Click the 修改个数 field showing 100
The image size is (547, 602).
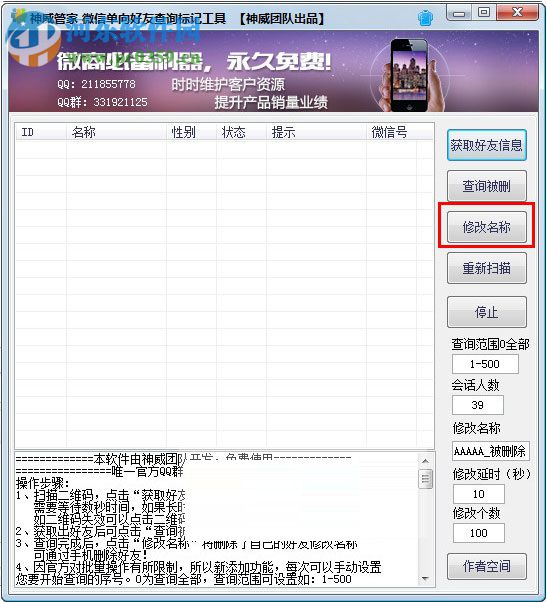pyautogui.click(x=479, y=533)
